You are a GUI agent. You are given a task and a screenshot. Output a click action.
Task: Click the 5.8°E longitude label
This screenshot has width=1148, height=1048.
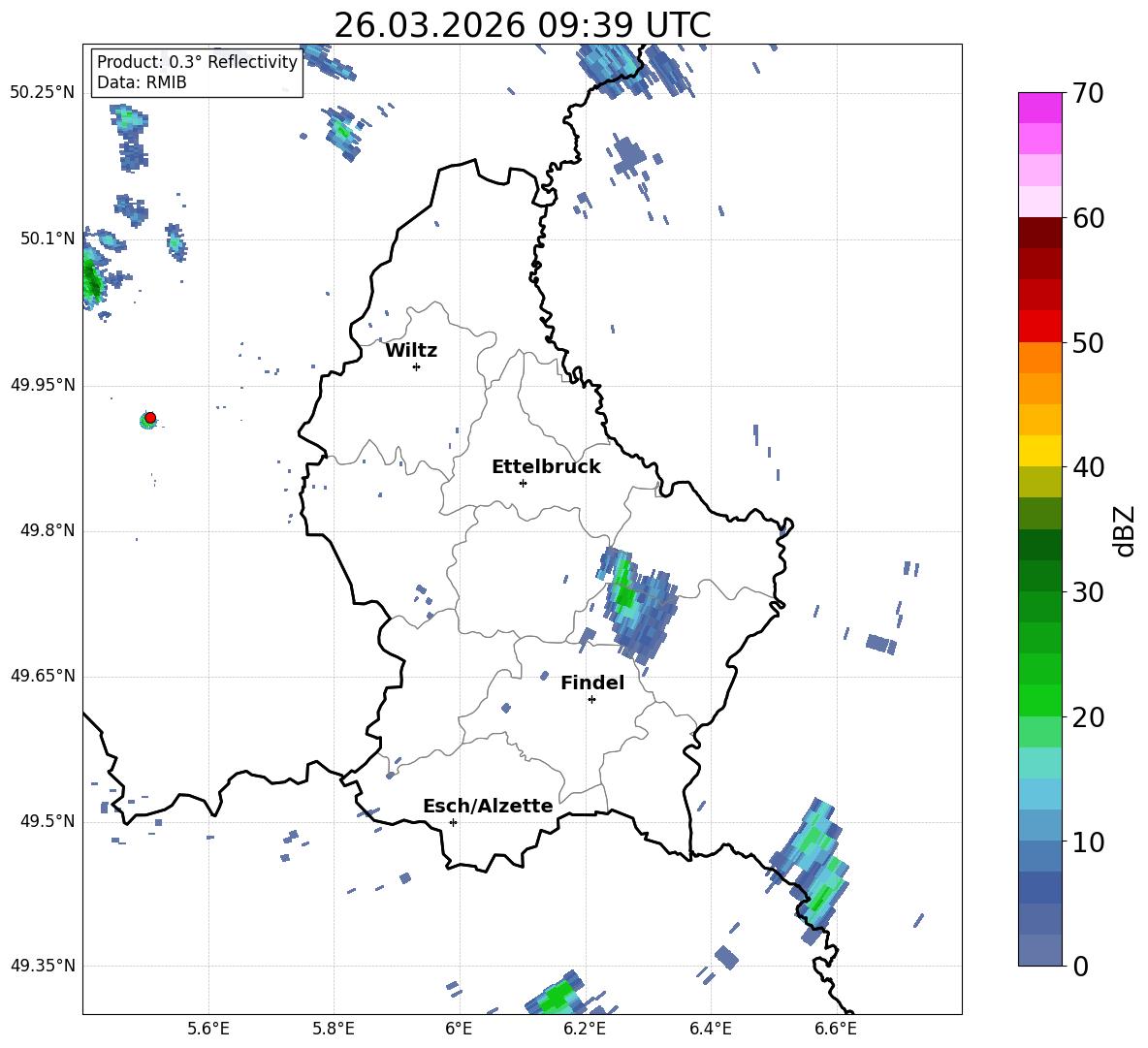click(334, 1029)
